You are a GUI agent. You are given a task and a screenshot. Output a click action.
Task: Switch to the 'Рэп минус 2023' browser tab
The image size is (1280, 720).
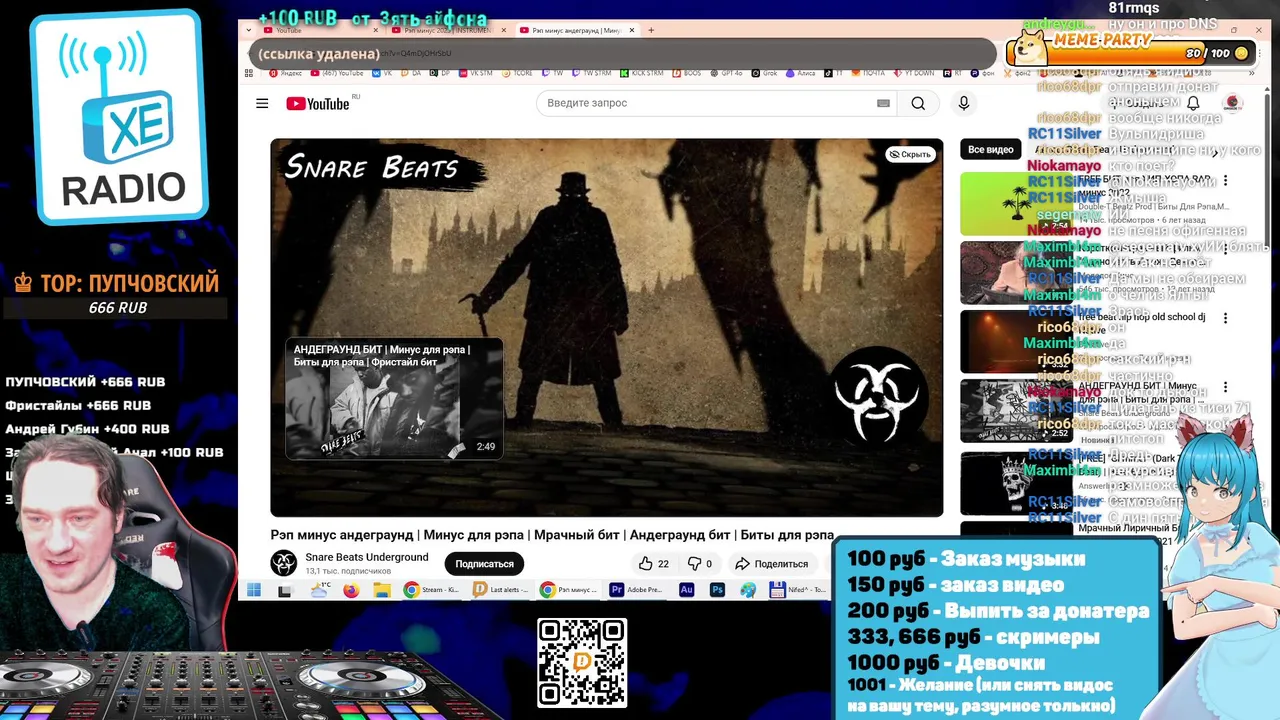pos(448,30)
